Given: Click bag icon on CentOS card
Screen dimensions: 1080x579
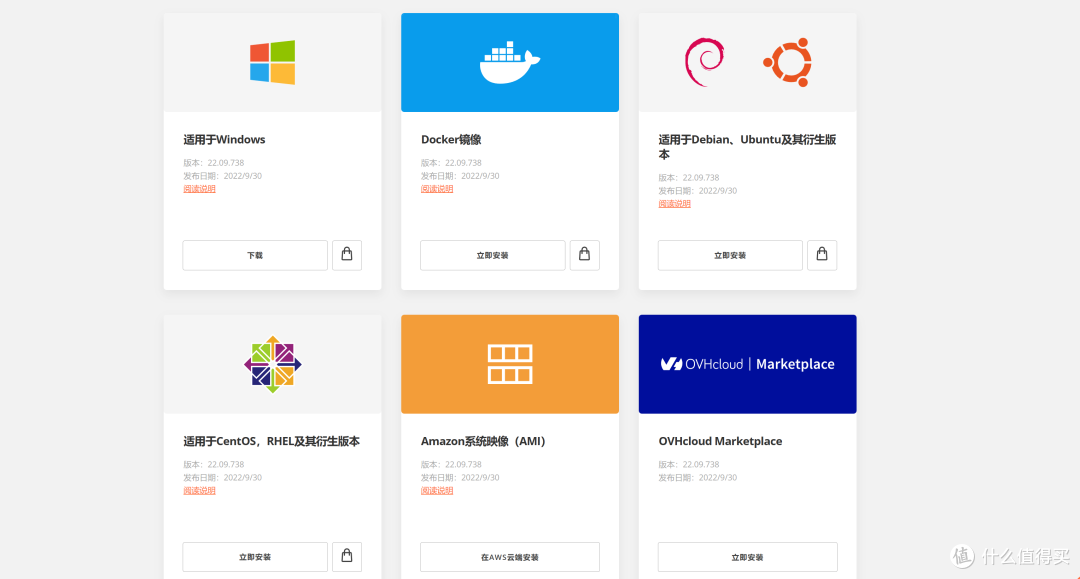Looking at the screenshot, I should pos(347,556).
